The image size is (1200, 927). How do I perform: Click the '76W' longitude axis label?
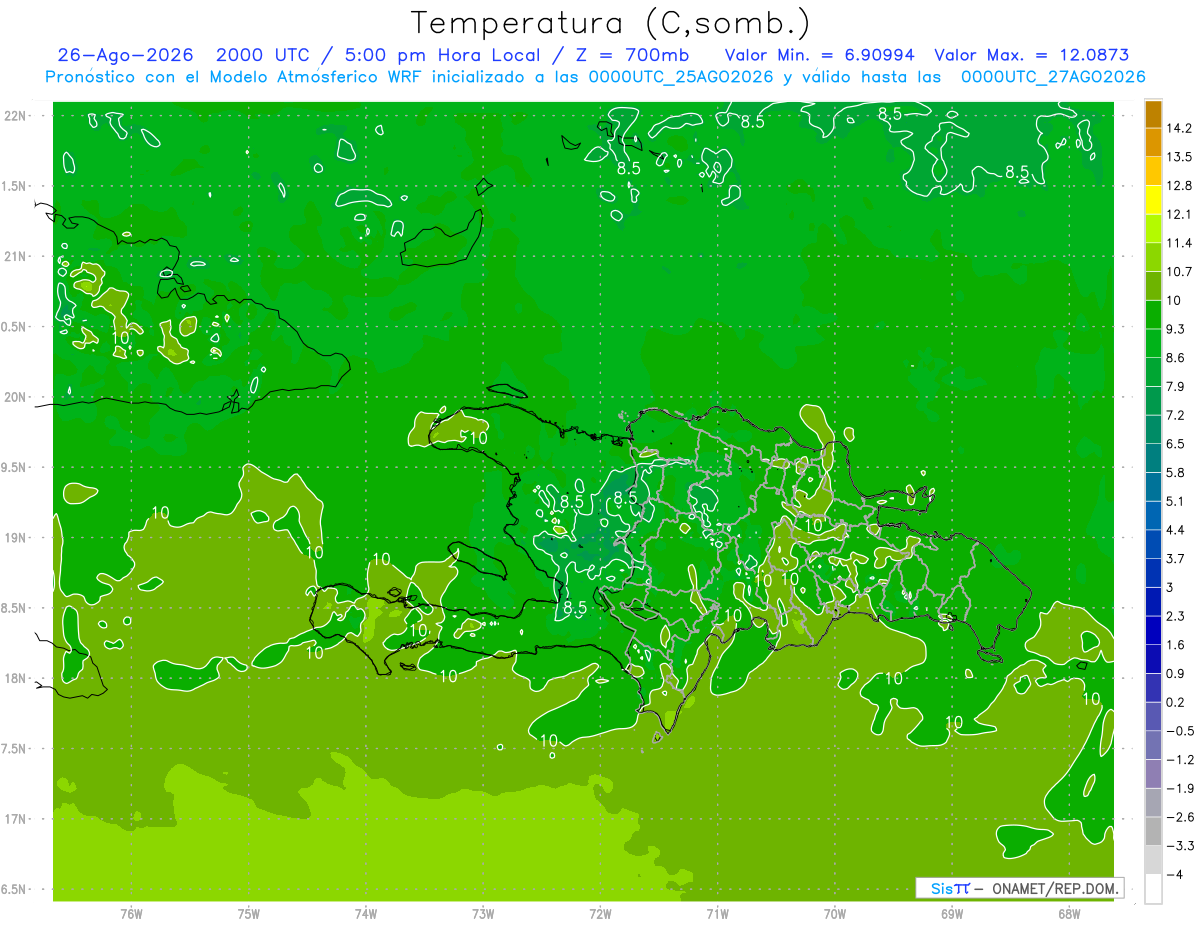click(x=131, y=914)
